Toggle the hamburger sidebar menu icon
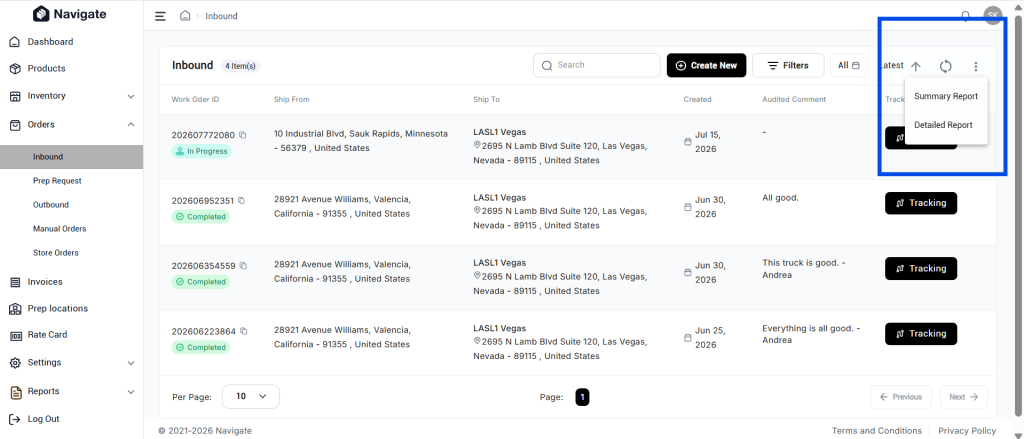 point(160,16)
